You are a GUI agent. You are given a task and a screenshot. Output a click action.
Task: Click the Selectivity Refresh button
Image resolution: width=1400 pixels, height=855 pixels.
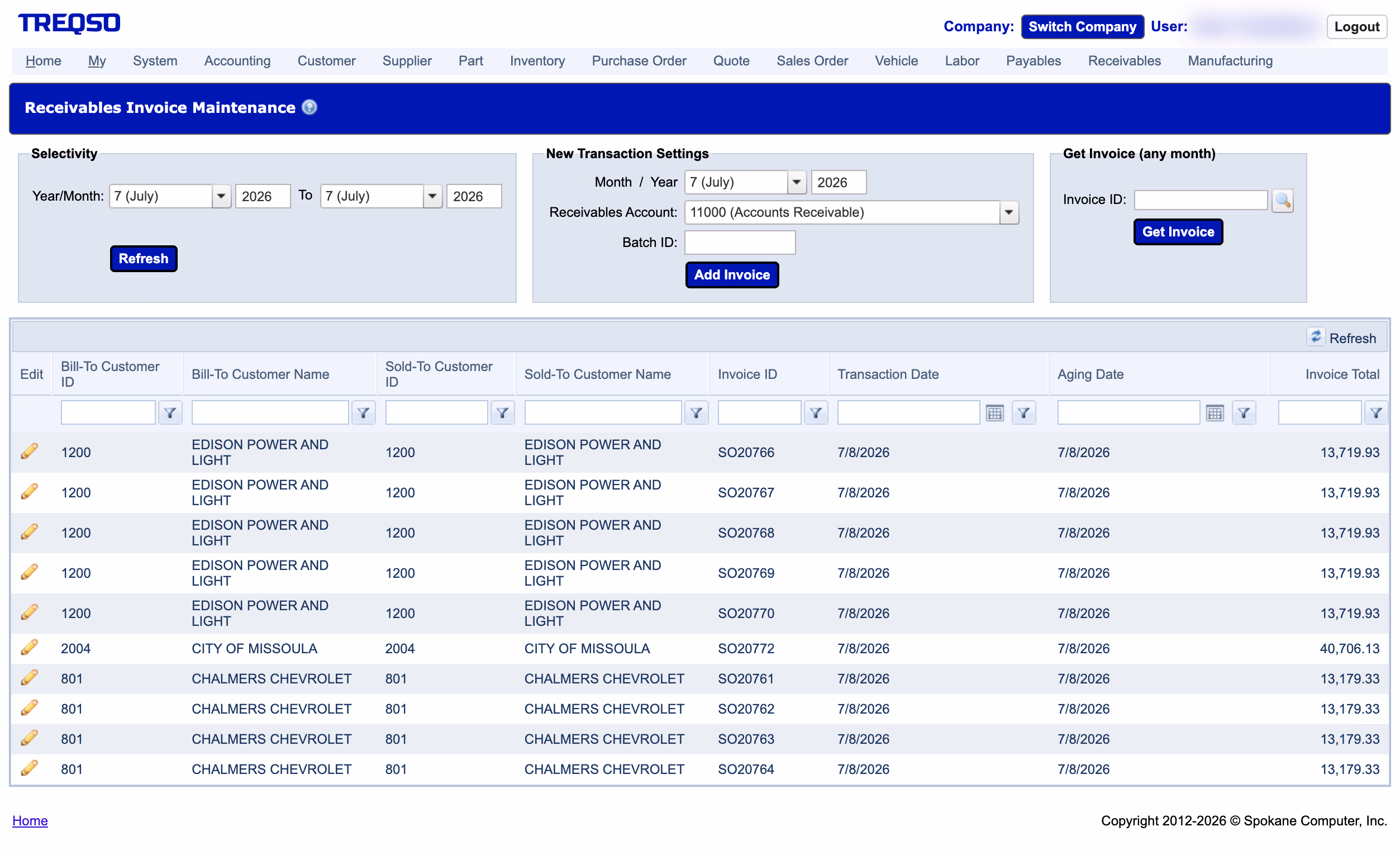click(x=144, y=259)
